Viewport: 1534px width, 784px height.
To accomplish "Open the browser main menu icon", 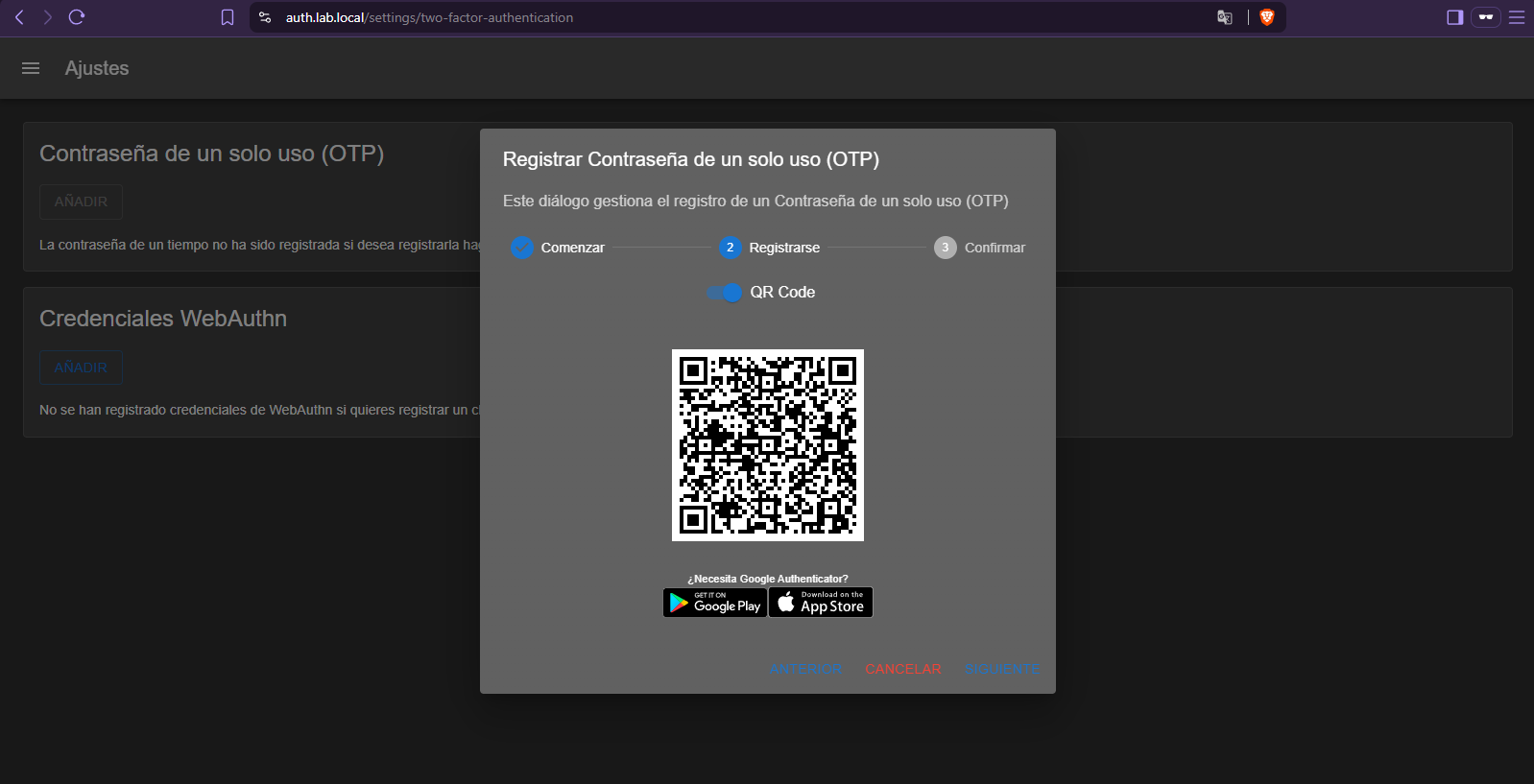I will [1517, 17].
